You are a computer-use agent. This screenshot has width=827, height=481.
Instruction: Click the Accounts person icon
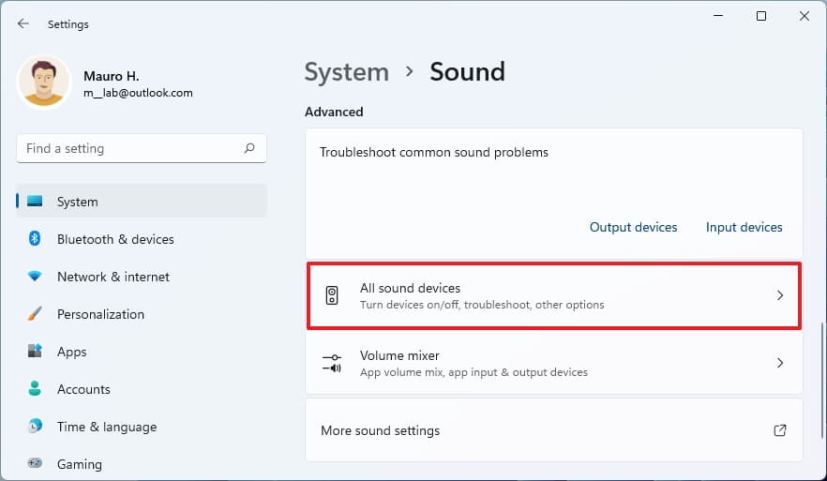35,389
